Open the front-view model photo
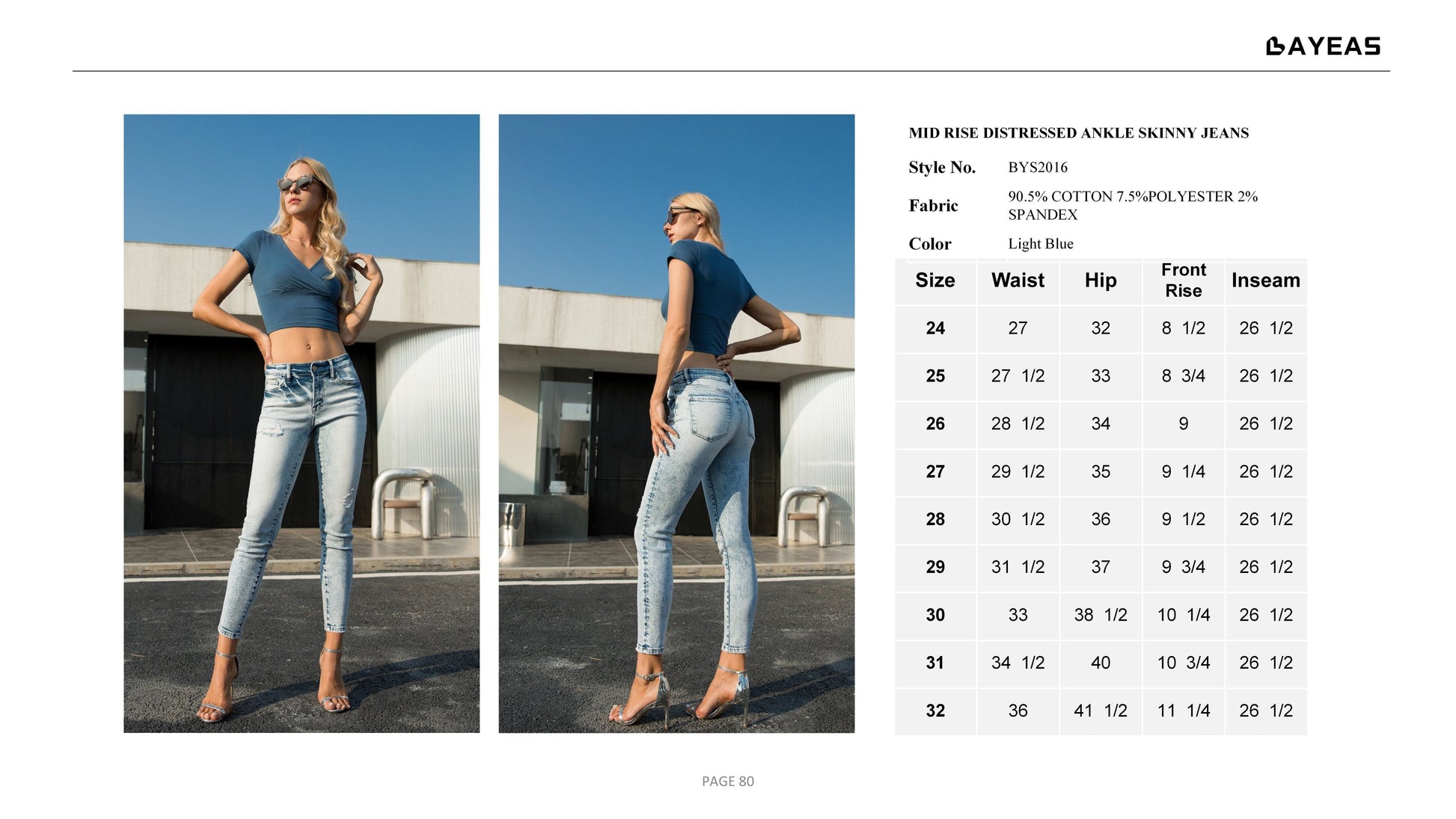 tap(302, 423)
